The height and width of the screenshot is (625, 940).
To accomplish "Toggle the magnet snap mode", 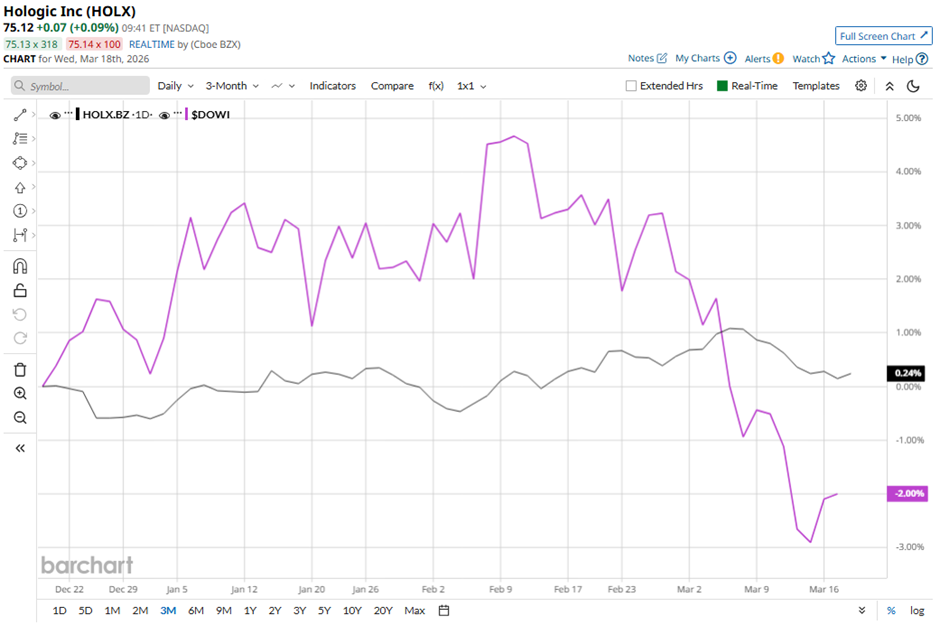I will pyautogui.click(x=20, y=266).
